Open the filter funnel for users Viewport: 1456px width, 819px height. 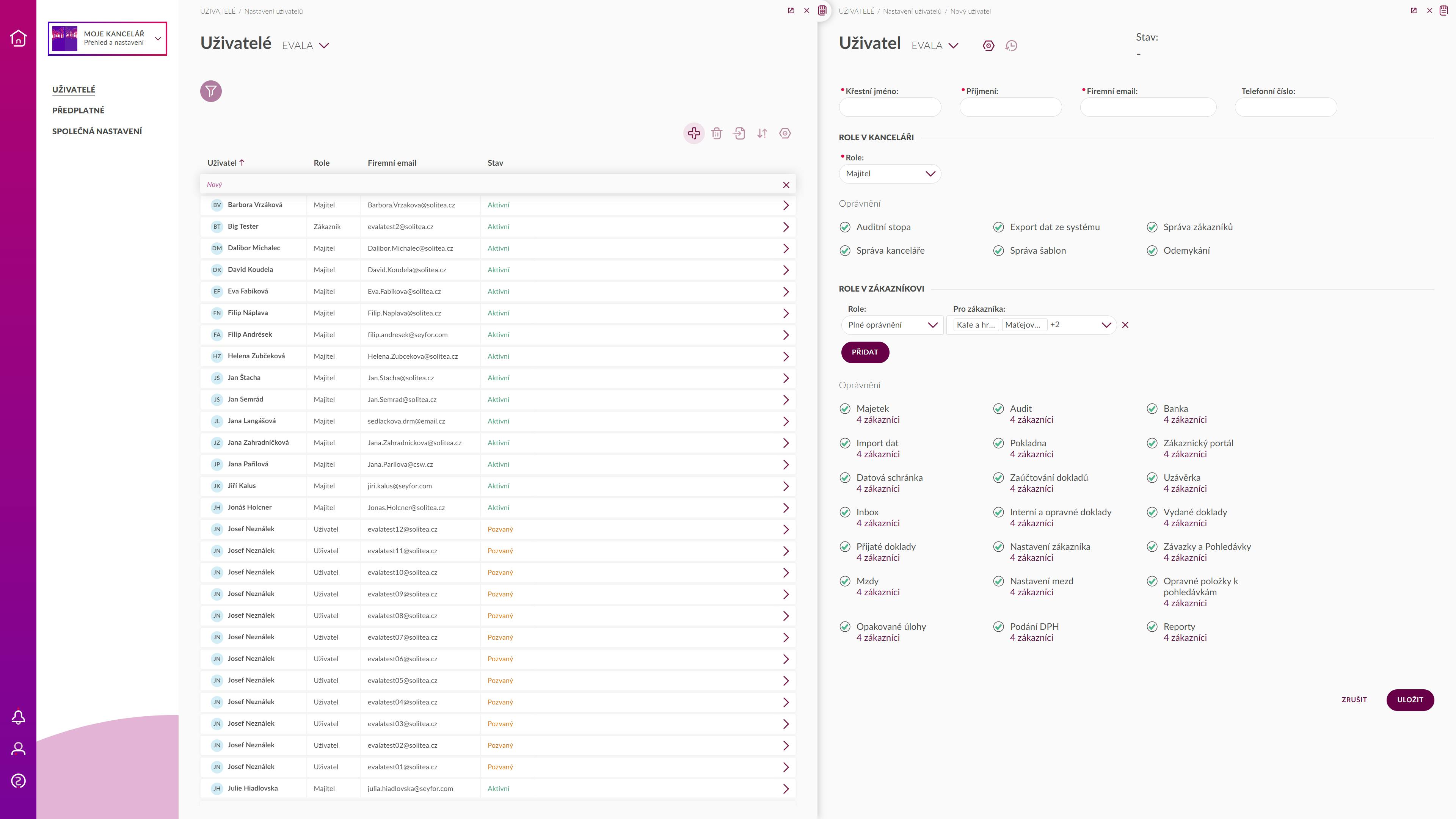211,91
